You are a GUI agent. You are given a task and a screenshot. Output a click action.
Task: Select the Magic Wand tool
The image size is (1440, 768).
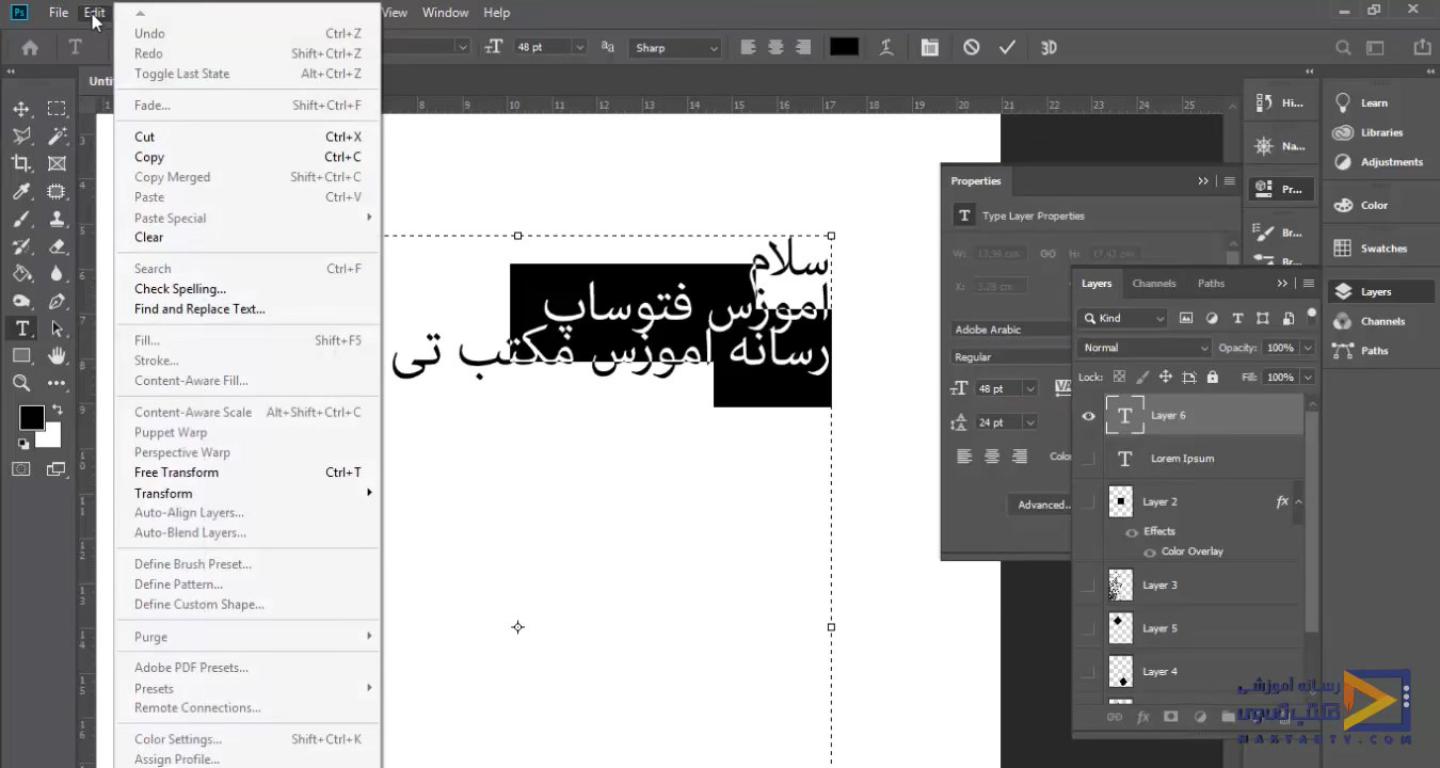[57, 136]
